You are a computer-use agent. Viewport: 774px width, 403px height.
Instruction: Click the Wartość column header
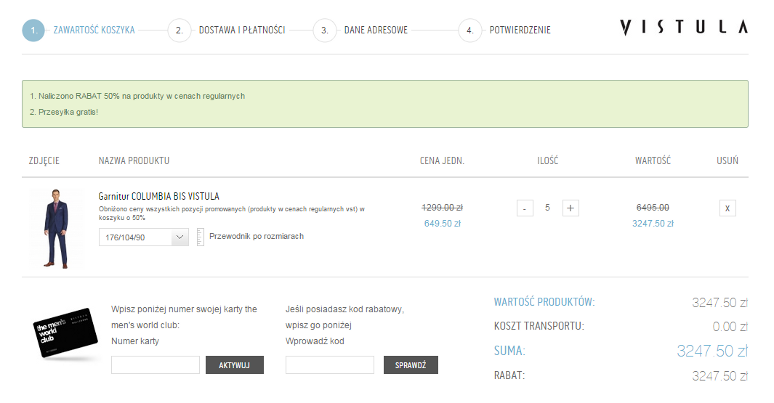click(653, 161)
